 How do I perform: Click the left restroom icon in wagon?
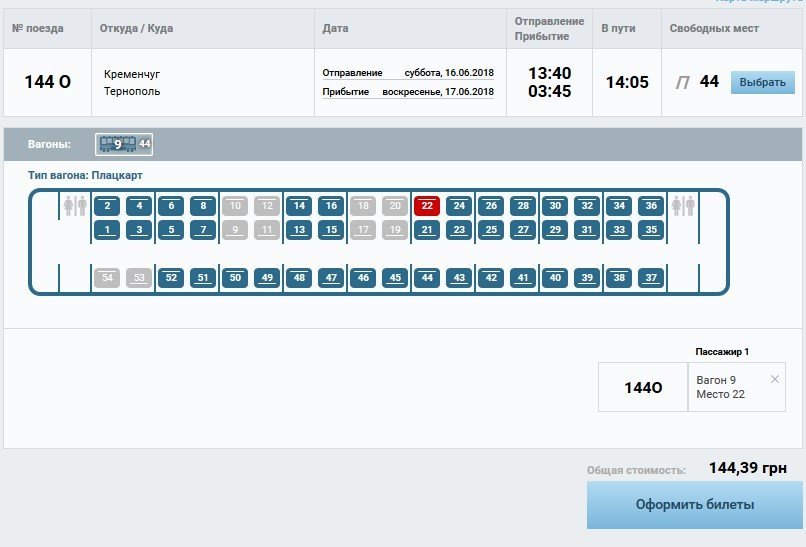[75, 206]
